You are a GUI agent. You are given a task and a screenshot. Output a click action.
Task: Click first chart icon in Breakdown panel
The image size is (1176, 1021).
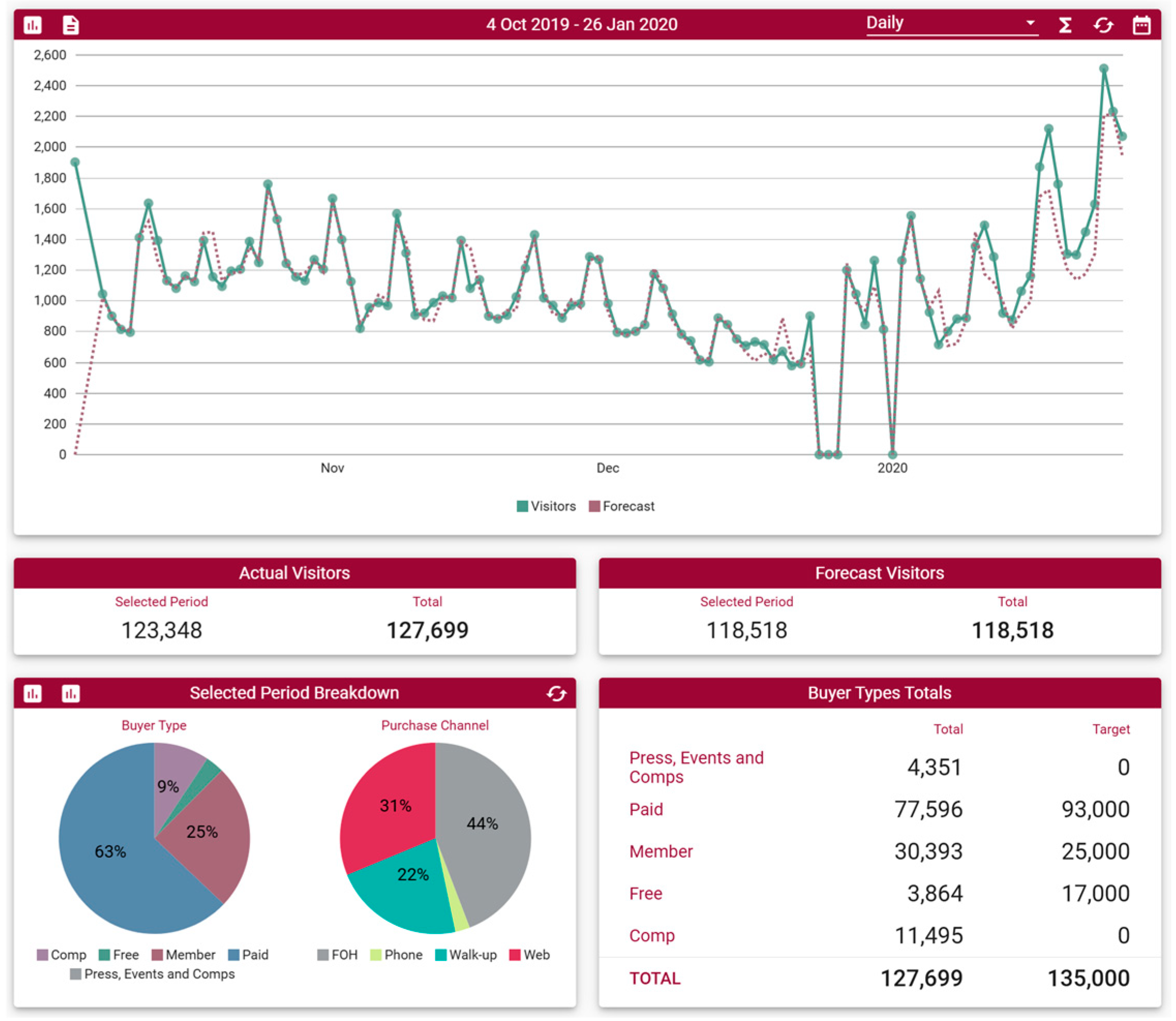click(33, 693)
